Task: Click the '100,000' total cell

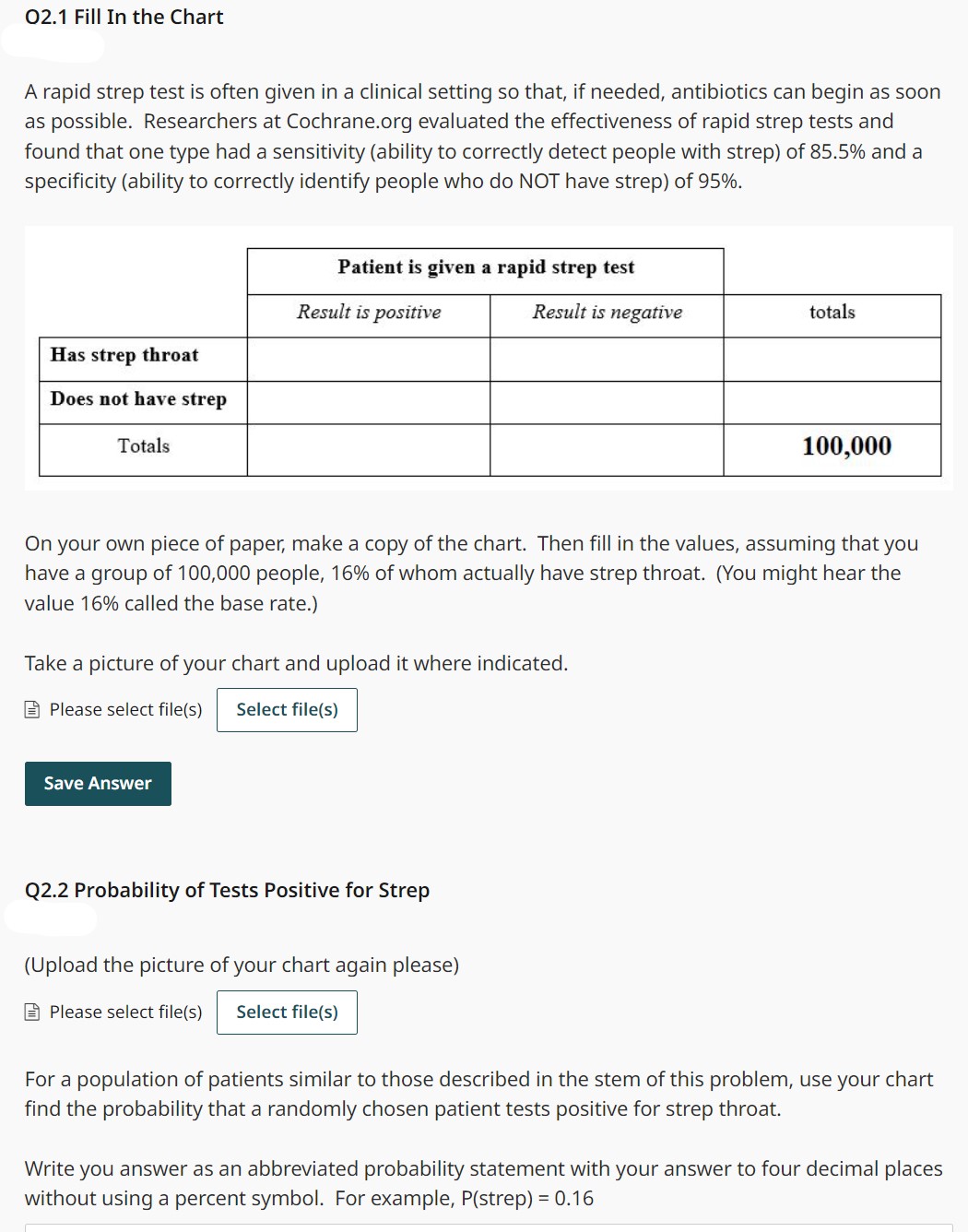Action: (846, 446)
